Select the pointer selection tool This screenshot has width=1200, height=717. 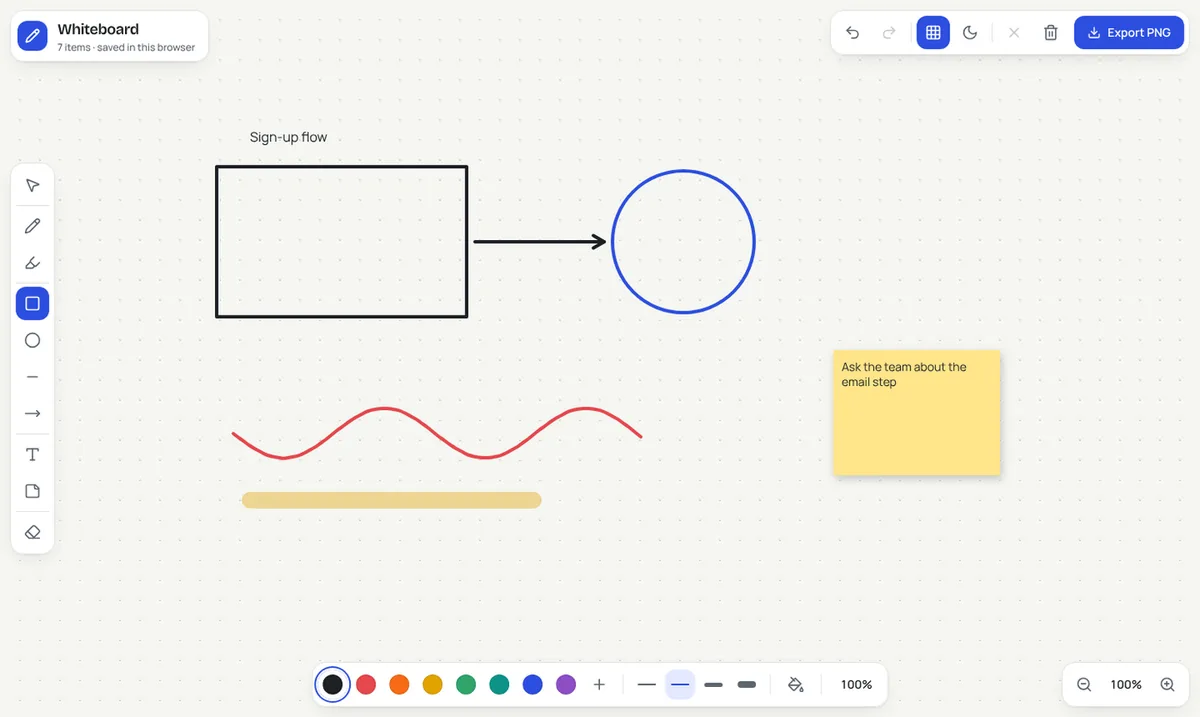tap(32, 185)
